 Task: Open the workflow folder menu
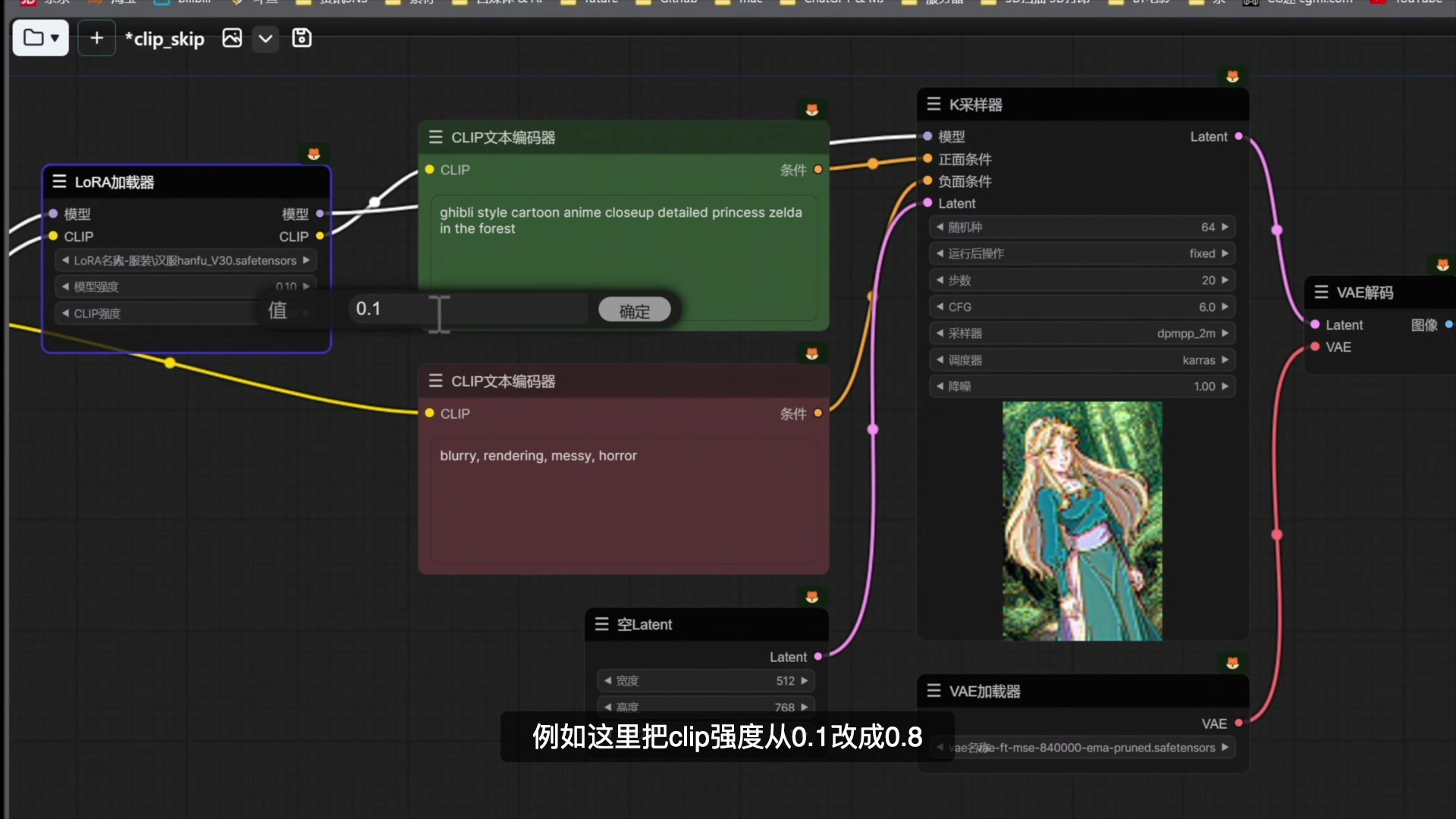[x=41, y=38]
